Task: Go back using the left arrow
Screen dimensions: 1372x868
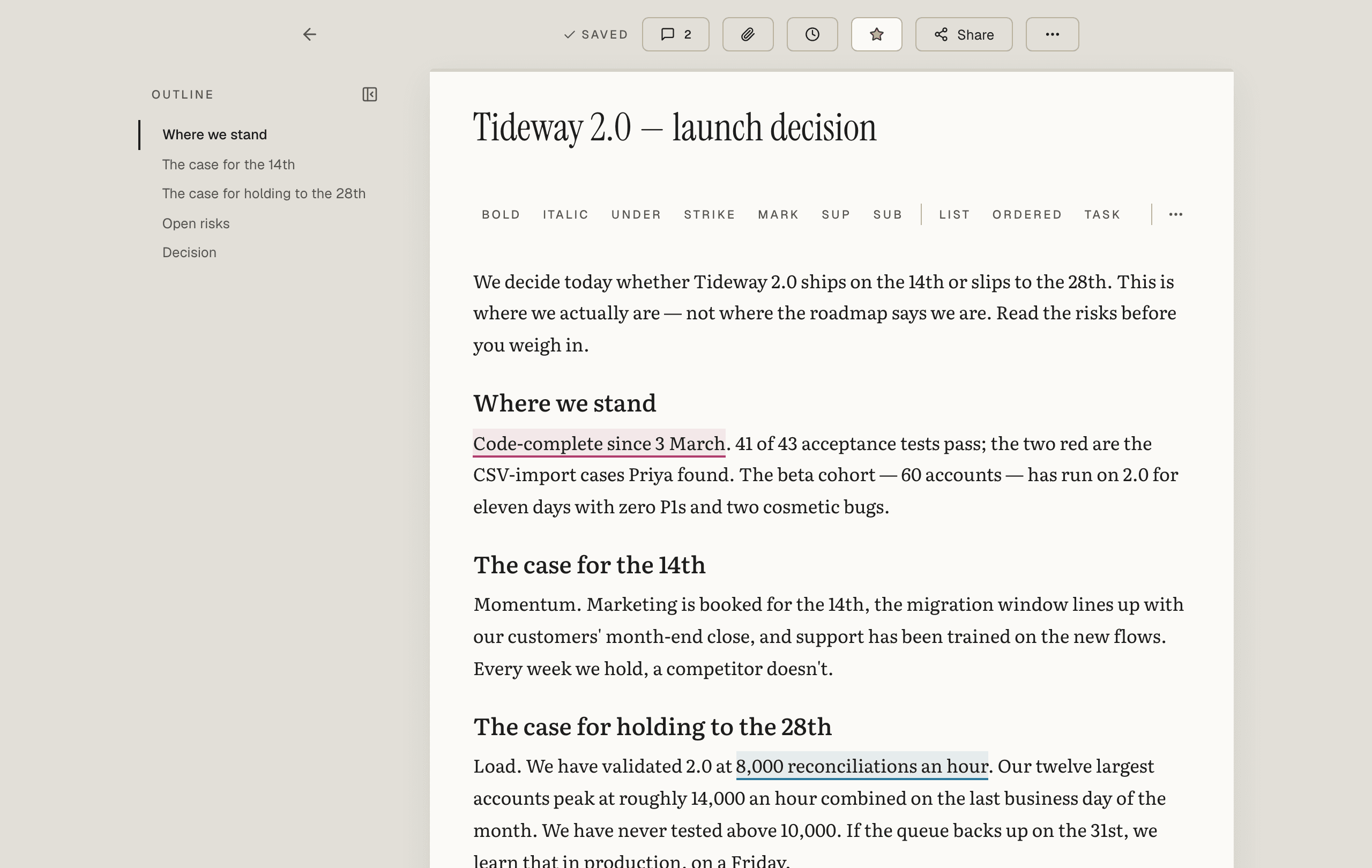Action: [309, 34]
